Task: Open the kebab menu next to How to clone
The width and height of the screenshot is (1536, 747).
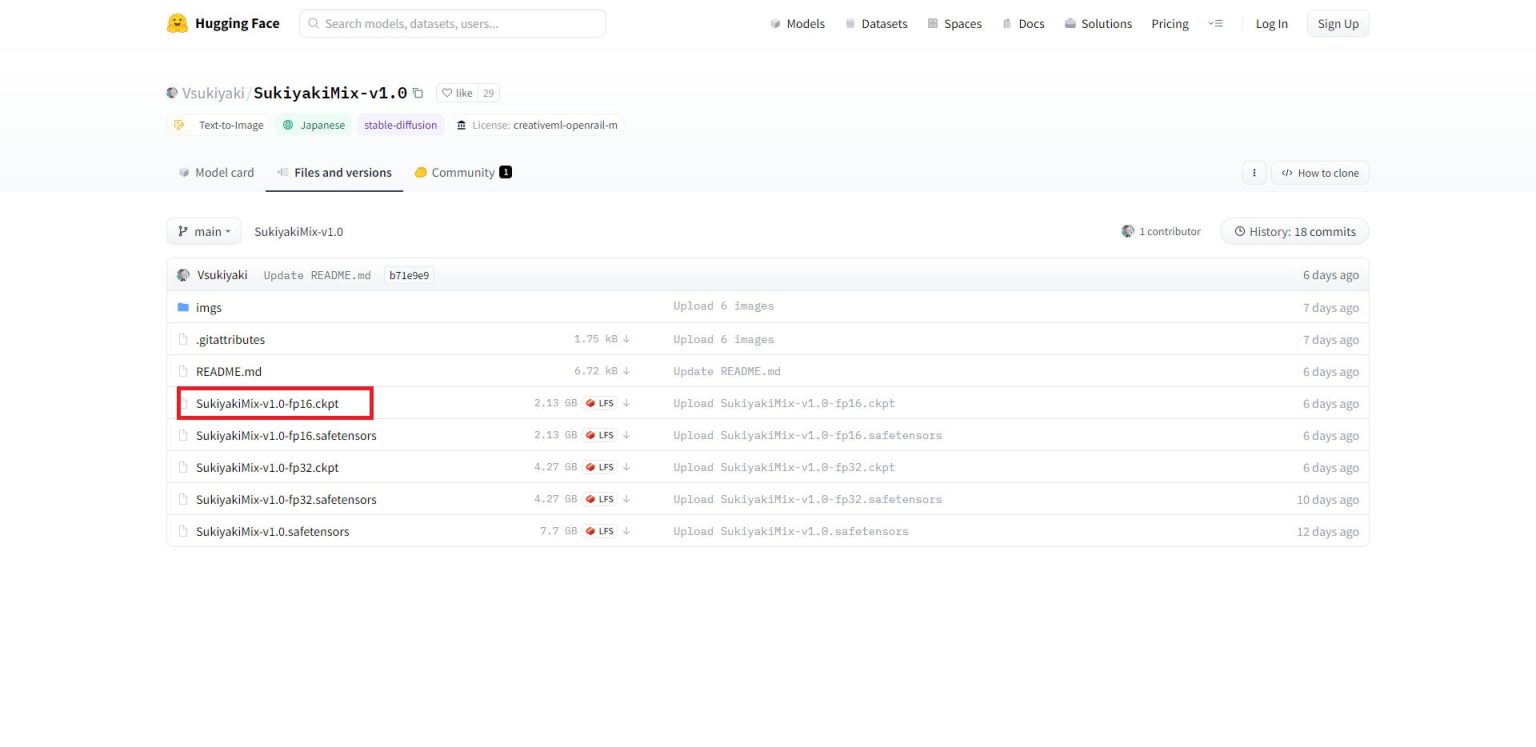Action: (1254, 172)
